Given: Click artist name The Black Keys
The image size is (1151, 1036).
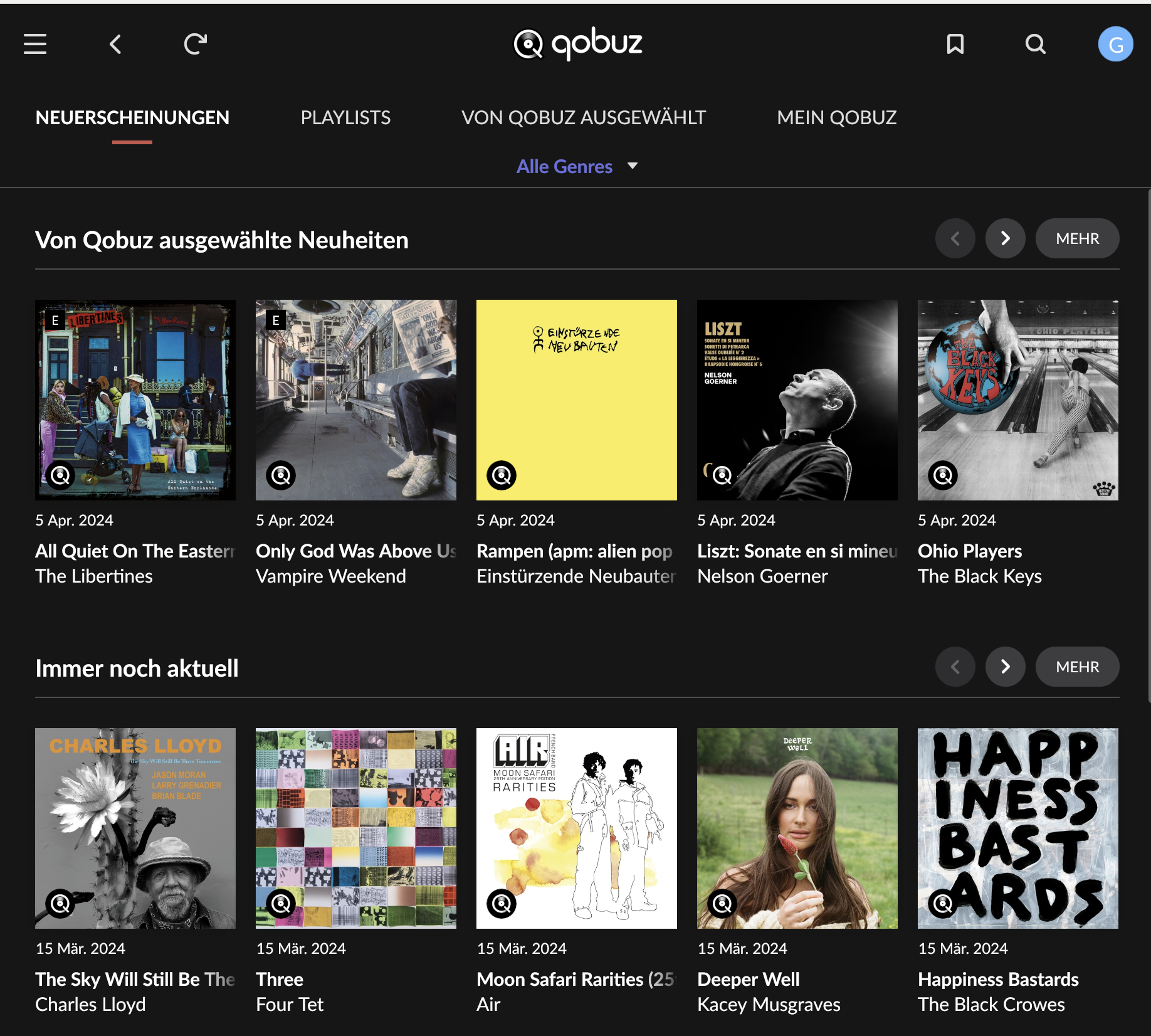Looking at the screenshot, I should (x=980, y=576).
